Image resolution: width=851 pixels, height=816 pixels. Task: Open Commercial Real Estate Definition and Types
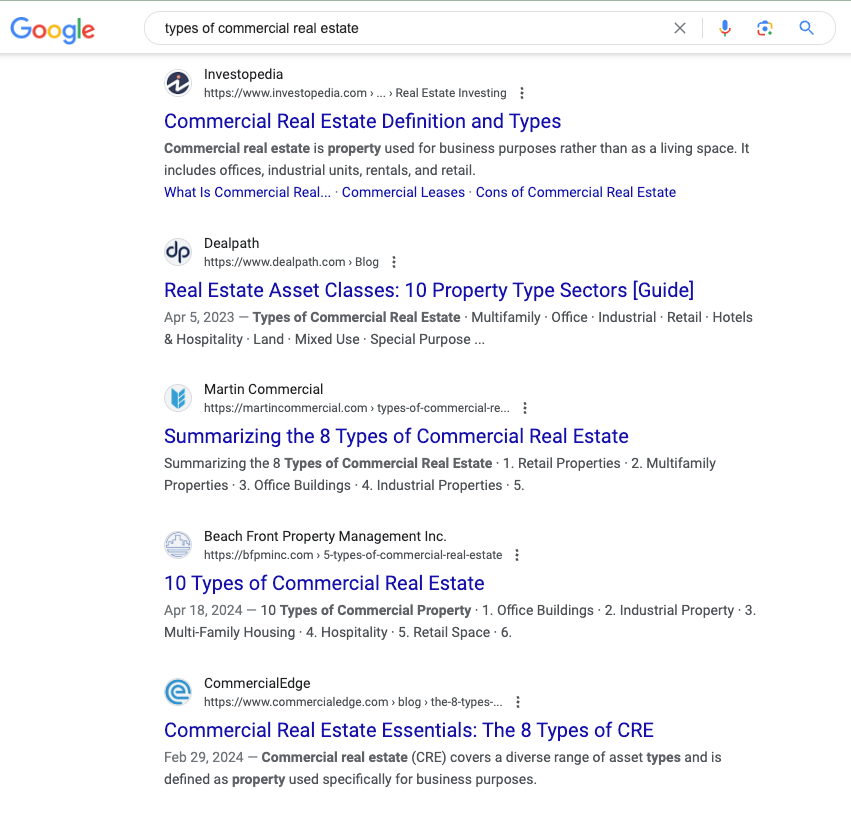point(363,122)
